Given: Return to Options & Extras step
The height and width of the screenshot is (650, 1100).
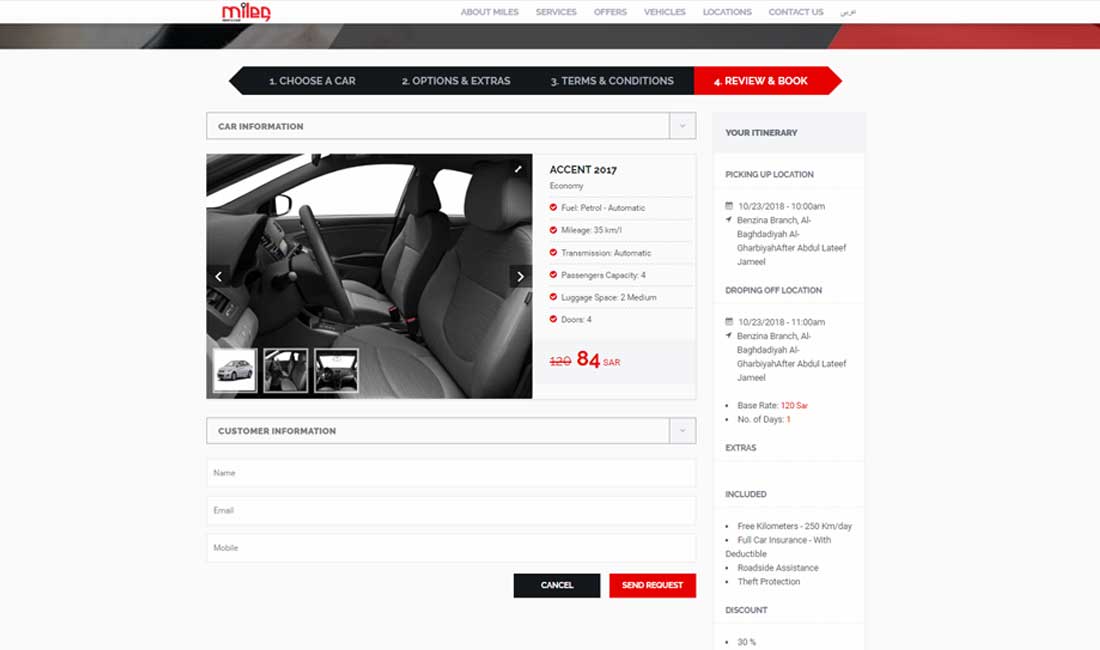Looking at the screenshot, I should [456, 81].
